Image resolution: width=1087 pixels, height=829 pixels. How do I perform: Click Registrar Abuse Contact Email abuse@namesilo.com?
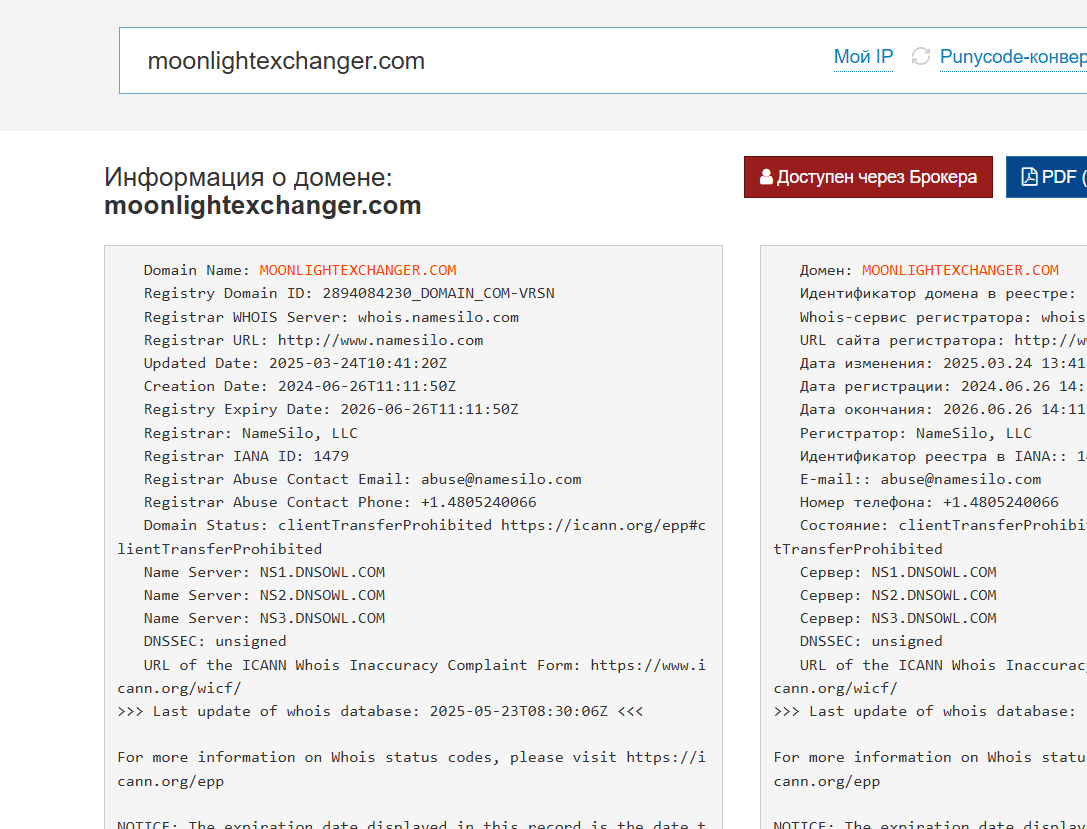tap(363, 479)
